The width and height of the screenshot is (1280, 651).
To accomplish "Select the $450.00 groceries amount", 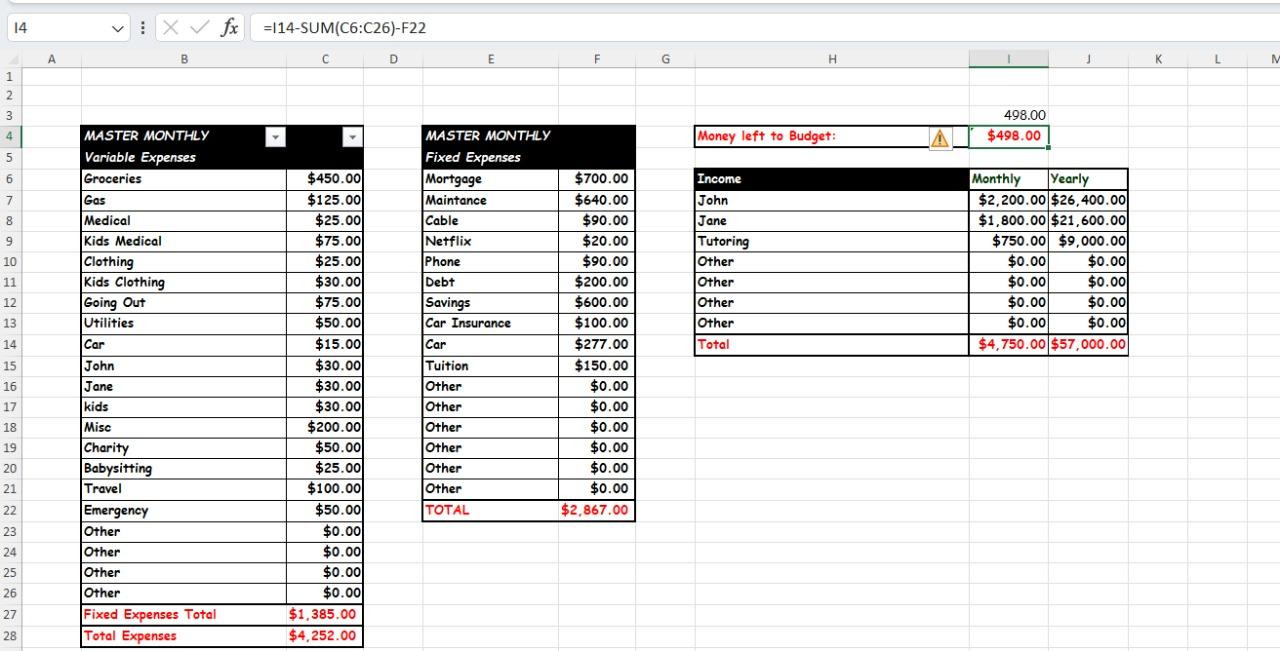I will pos(325,179).
